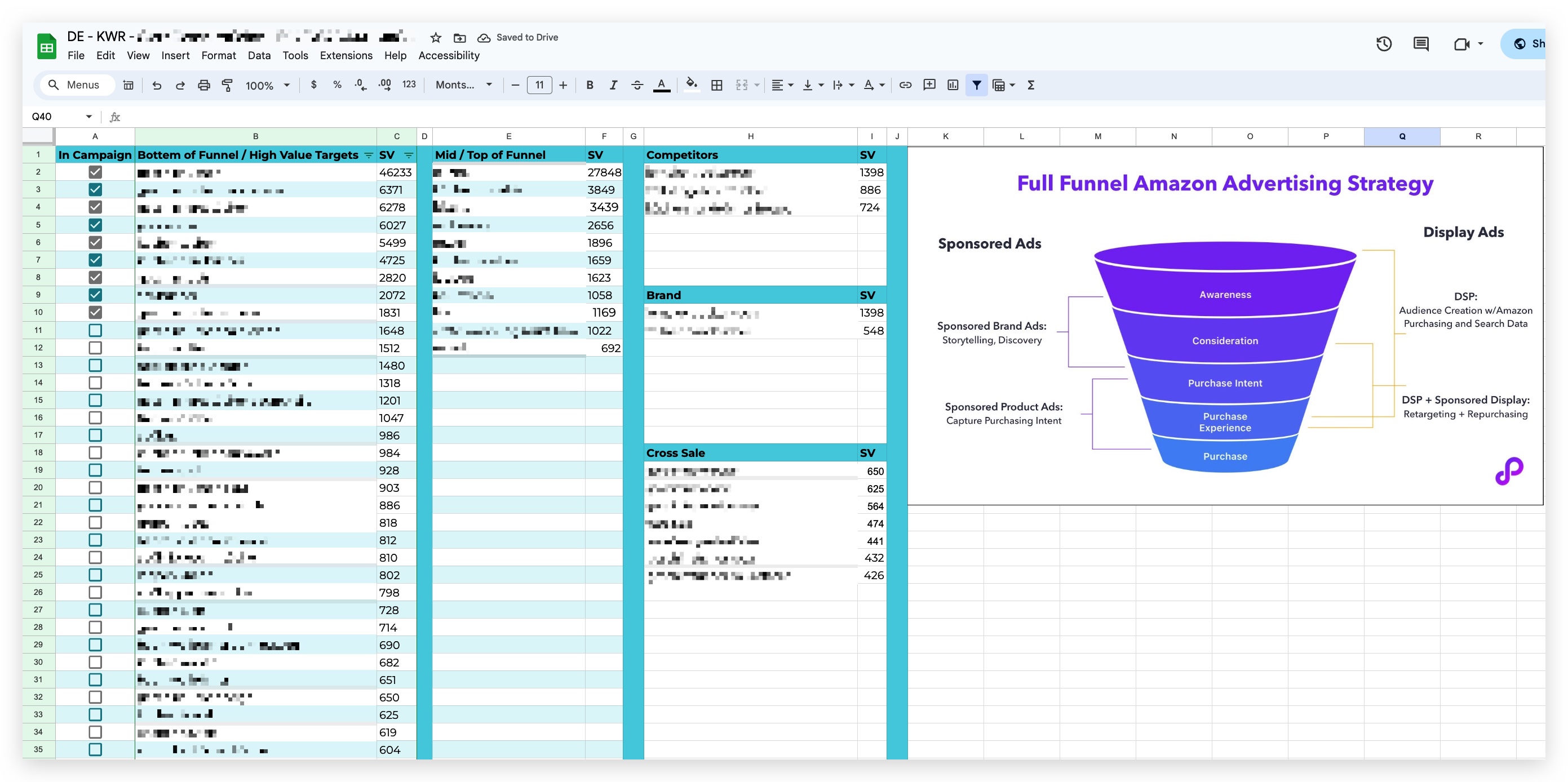Open the Extensions menu
Image resolution: width=1568 pixels, height=782 pixels.
click(346, 55)
